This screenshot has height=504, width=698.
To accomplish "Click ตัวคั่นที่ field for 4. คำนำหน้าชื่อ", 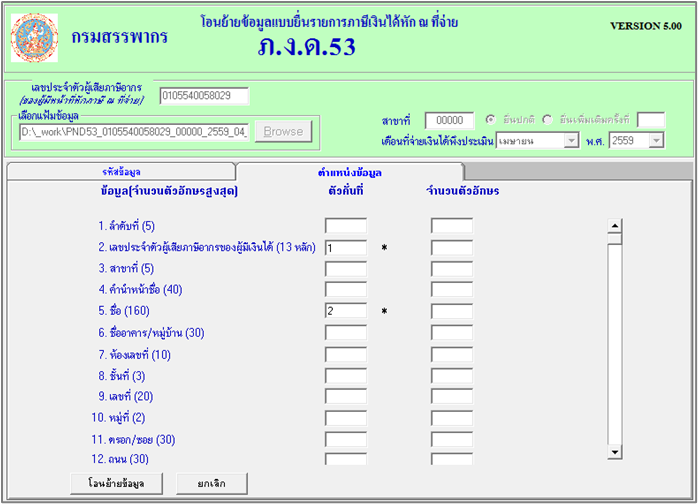I will (346, 290).
